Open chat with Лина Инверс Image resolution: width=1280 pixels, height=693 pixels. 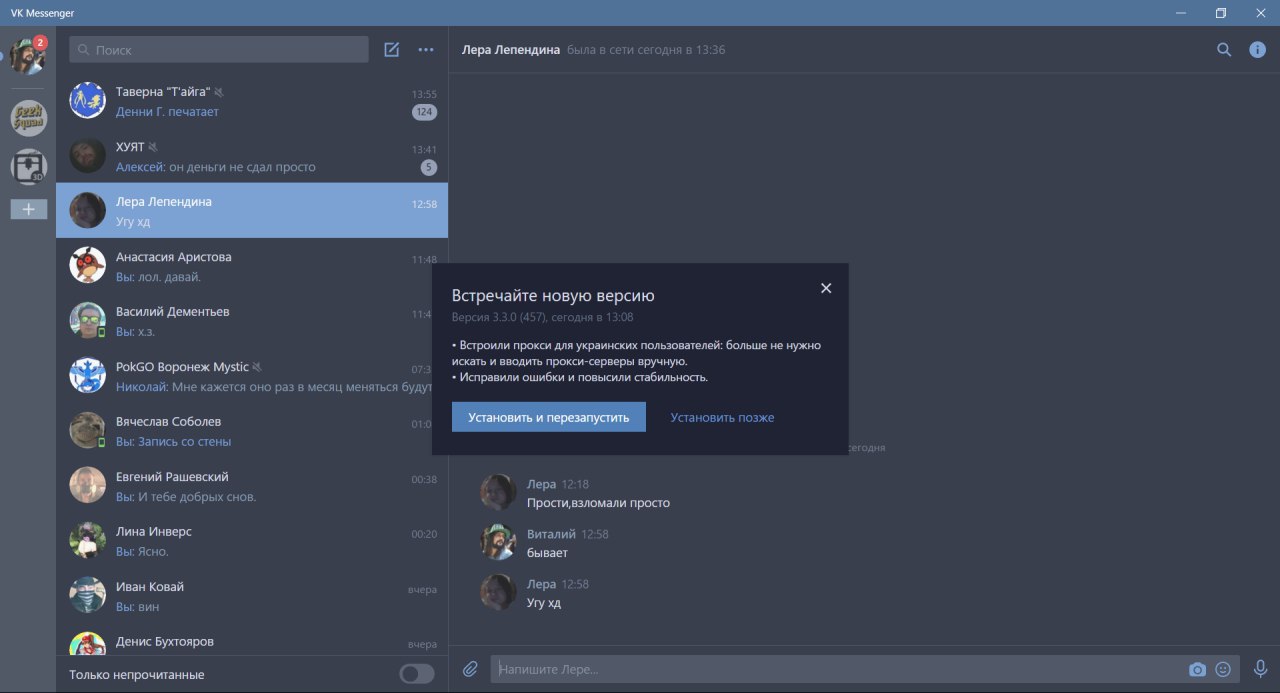point(252,540)
